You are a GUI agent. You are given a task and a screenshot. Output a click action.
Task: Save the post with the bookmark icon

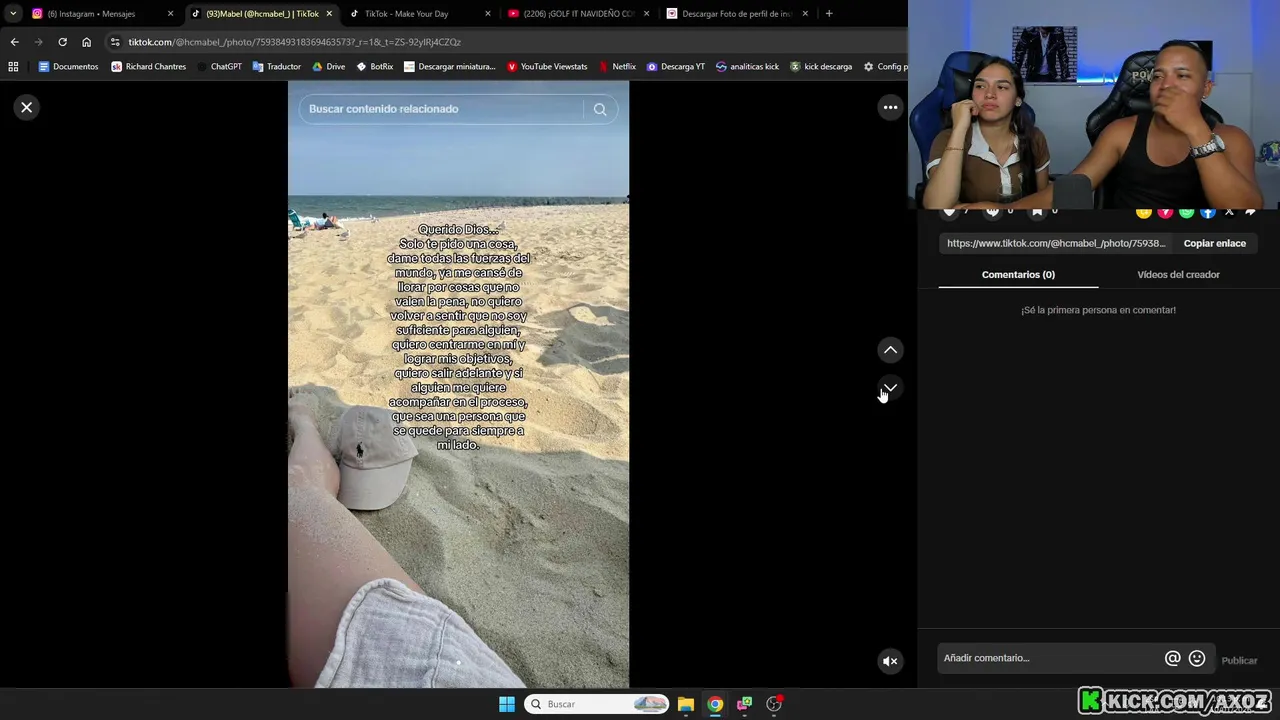[x=1037, y=211]
